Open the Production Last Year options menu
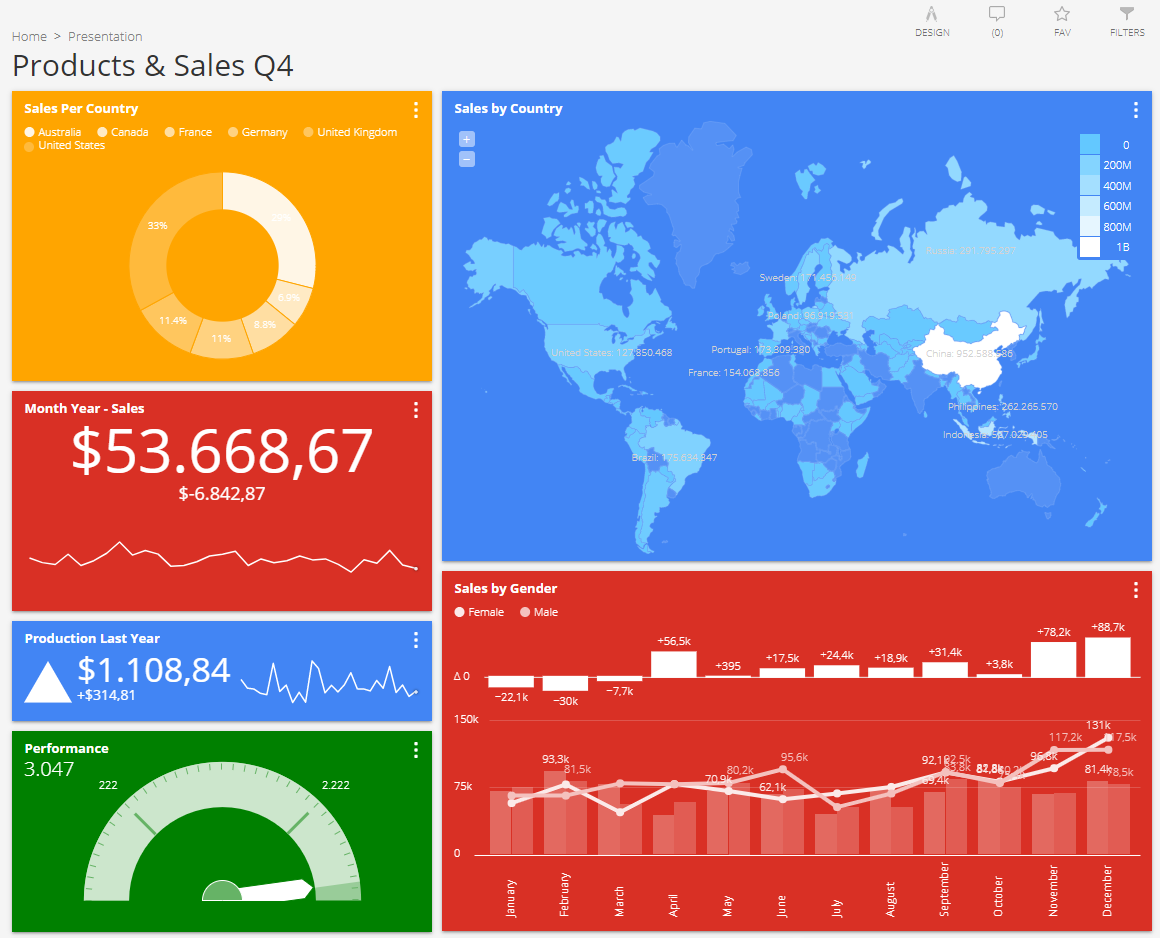The width and height of the screenshot is (1160, 938). point(415,640)
